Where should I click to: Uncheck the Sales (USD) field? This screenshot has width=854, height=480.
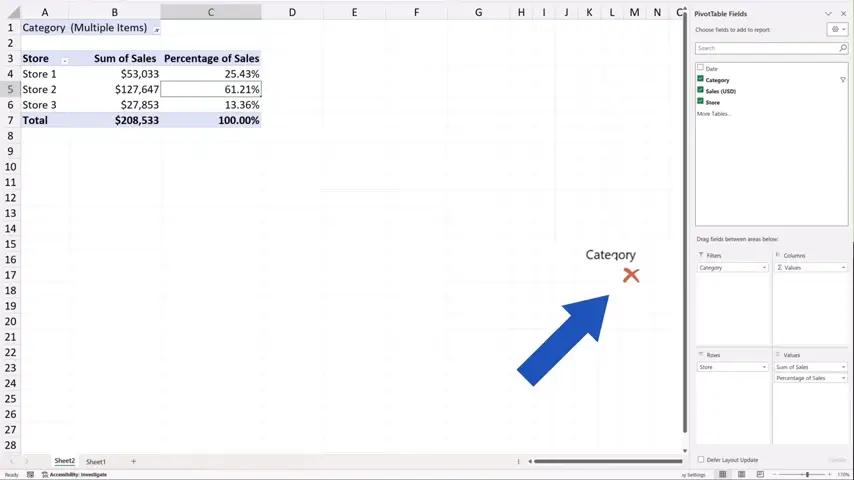[700, 90]
